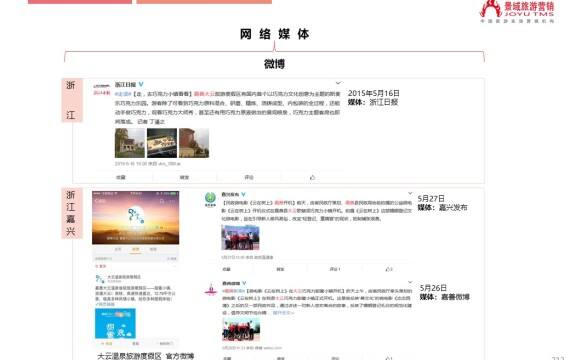Viewport: 570px width, 360px height.
Task: Select the highlighted middle tab in phone screenshot
Action: point(136,249)
